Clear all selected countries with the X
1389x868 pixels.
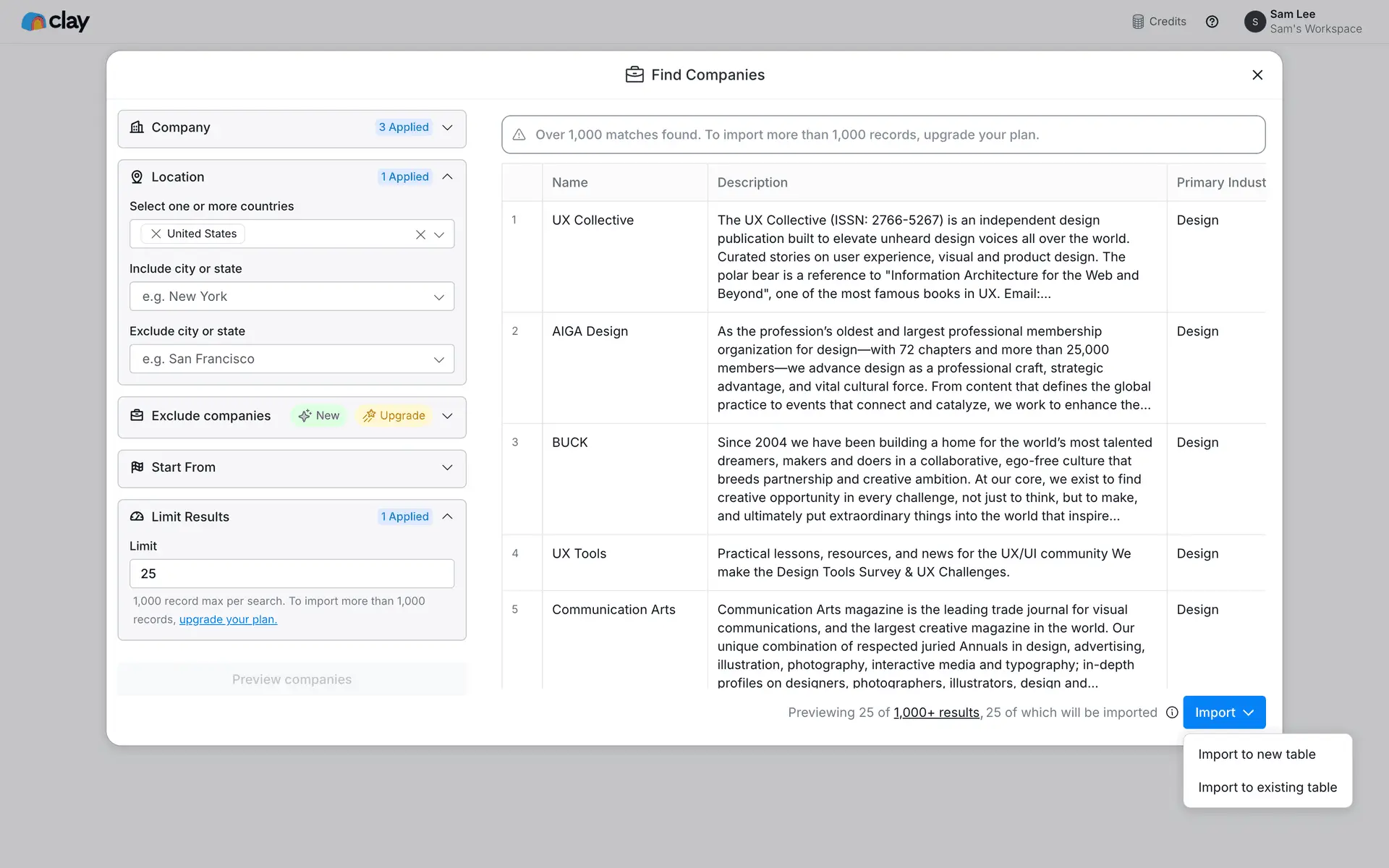420,234
